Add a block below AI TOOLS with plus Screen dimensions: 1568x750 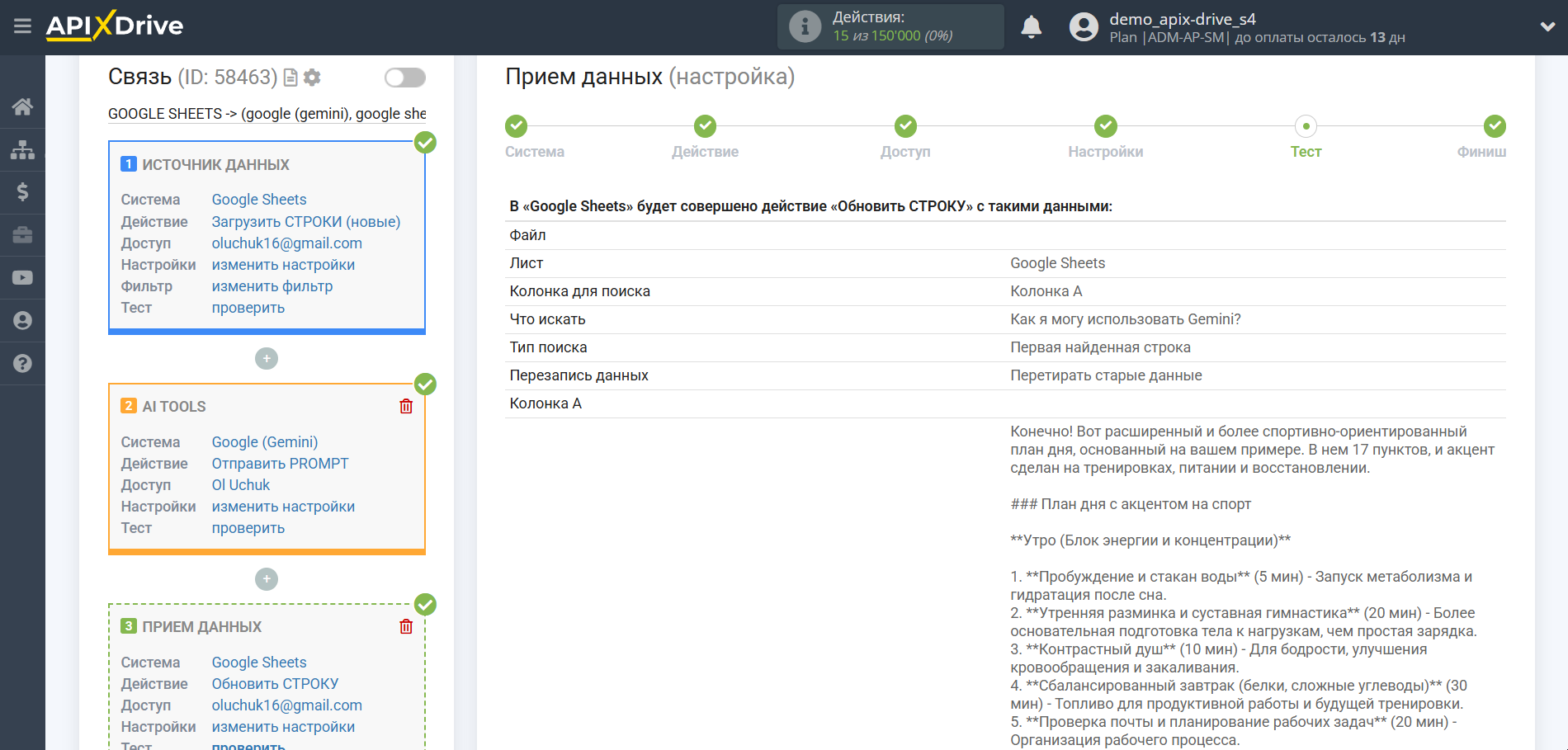pyautogui.click(x=267, y=579)
